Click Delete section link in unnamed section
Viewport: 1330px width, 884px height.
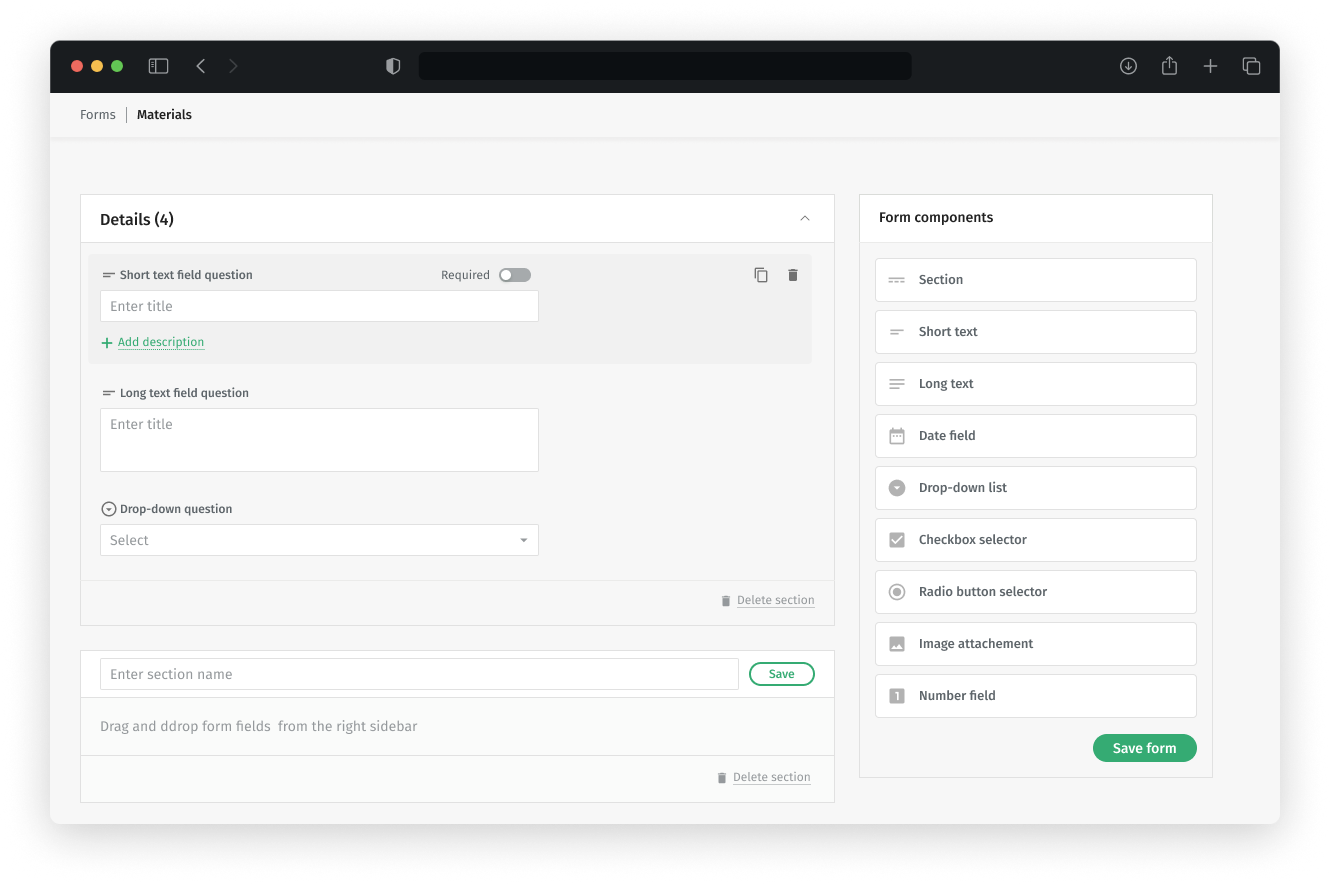tap(772, 777)
